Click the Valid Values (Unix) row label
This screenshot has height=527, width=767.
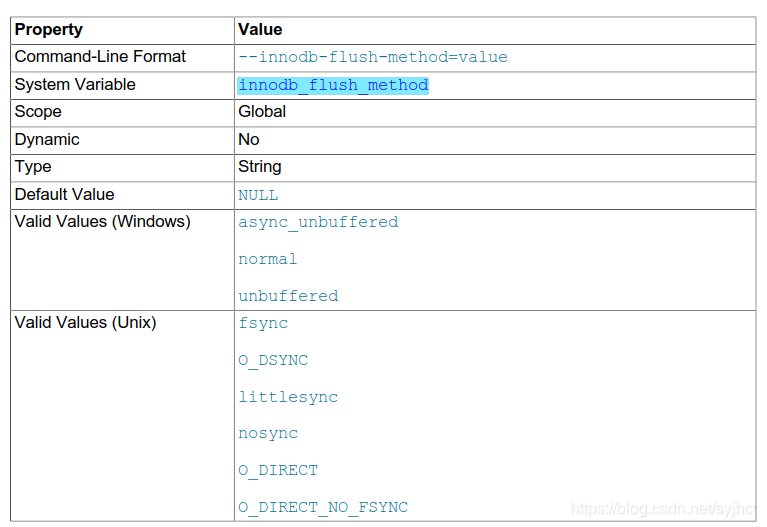pyautogui.click(x=86, y=323)
